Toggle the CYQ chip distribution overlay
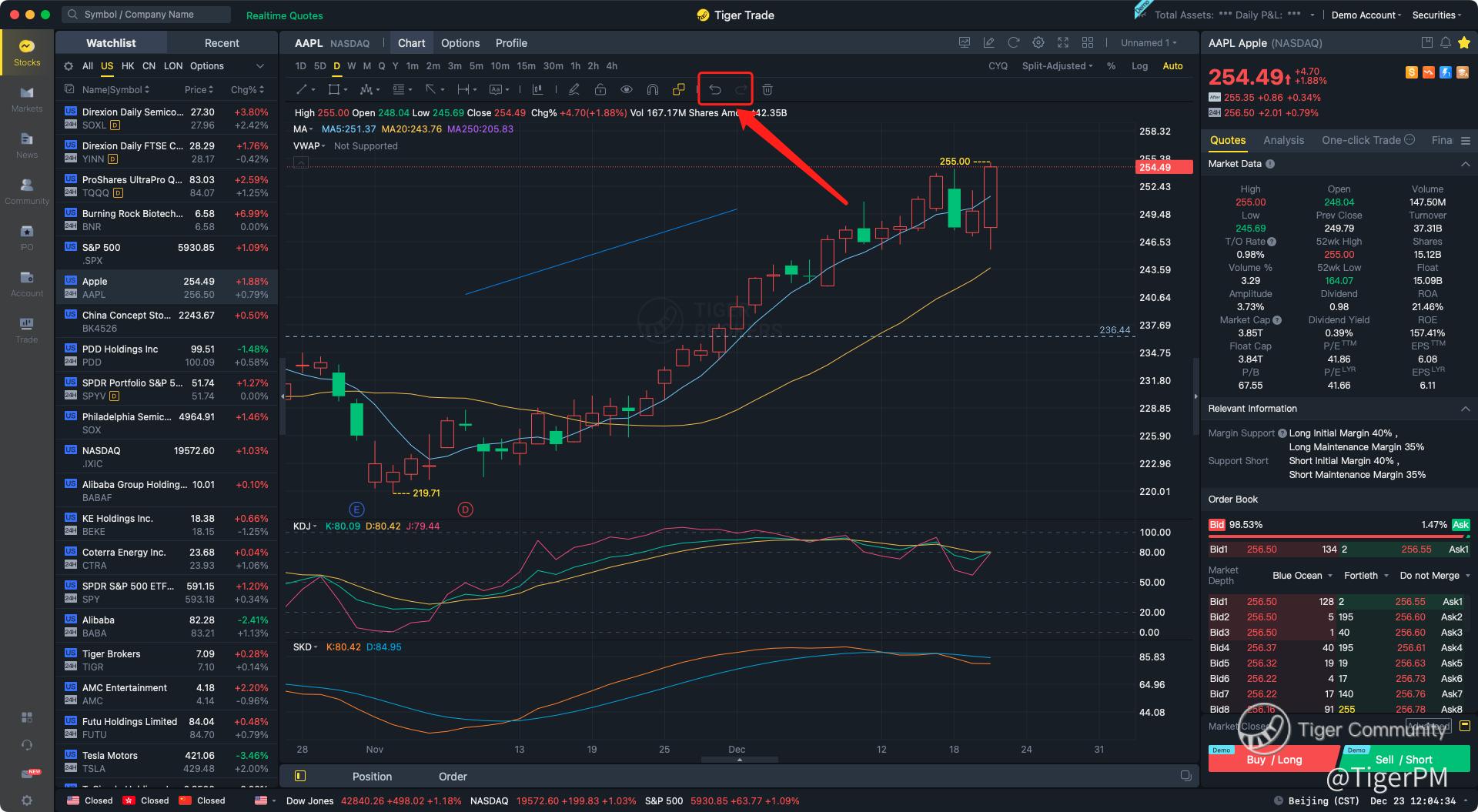 998,66
